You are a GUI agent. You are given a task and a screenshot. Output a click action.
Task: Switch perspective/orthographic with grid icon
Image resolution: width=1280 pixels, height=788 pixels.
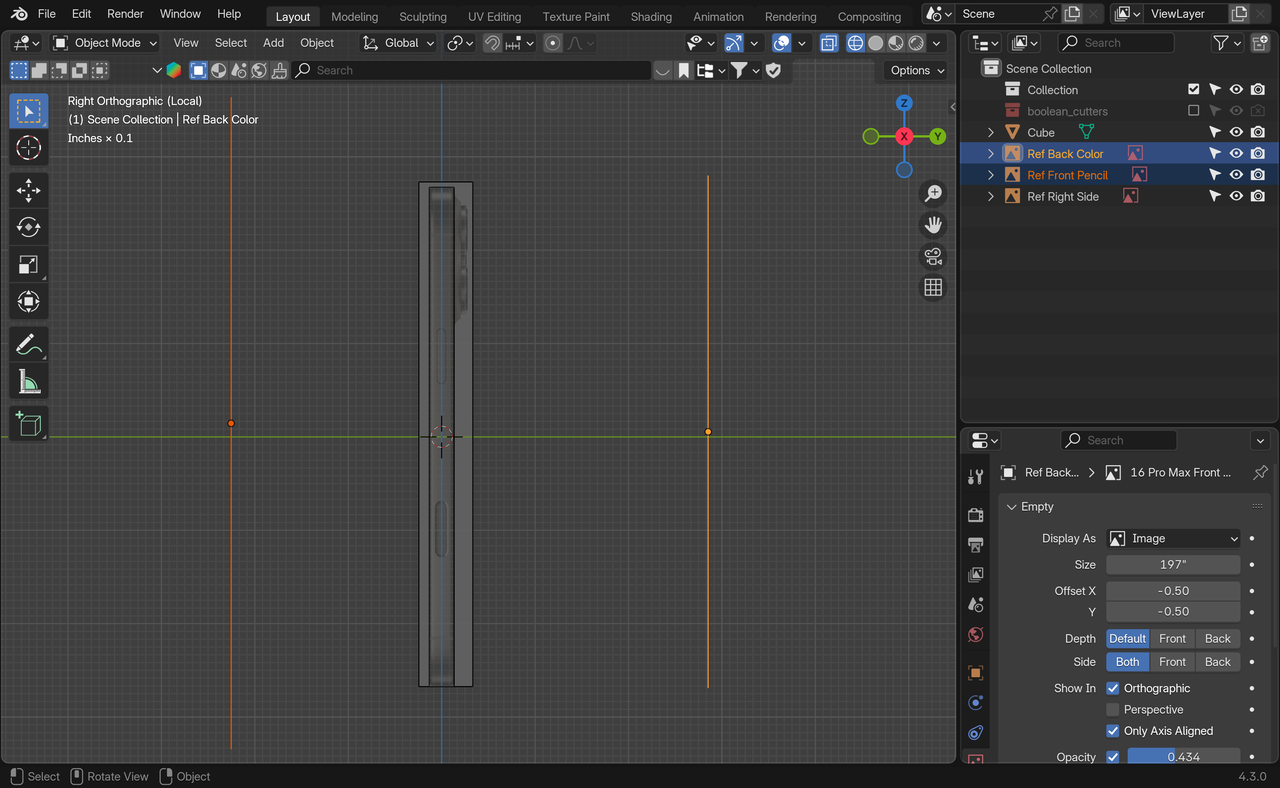coord(933,287)
